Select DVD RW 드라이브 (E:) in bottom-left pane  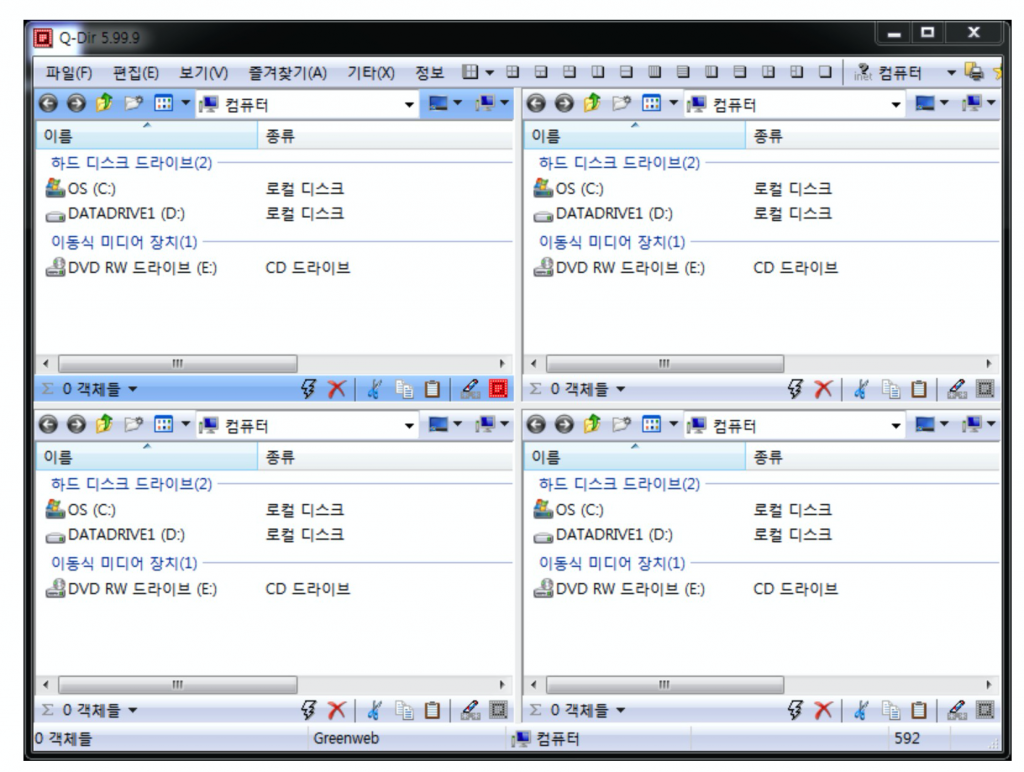click(x=131, y=588)
